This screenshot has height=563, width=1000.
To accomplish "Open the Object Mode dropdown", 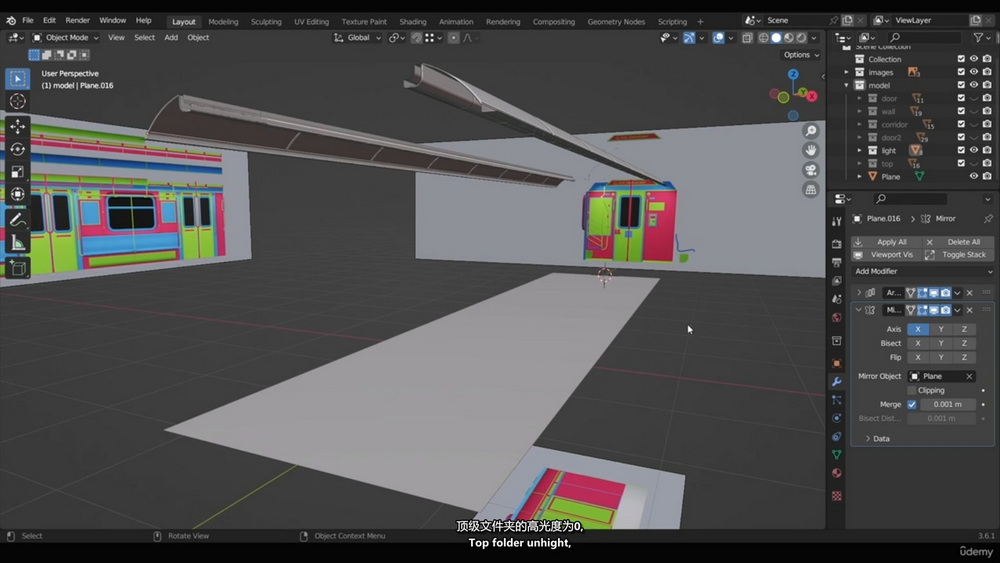I will click(66, 38).
